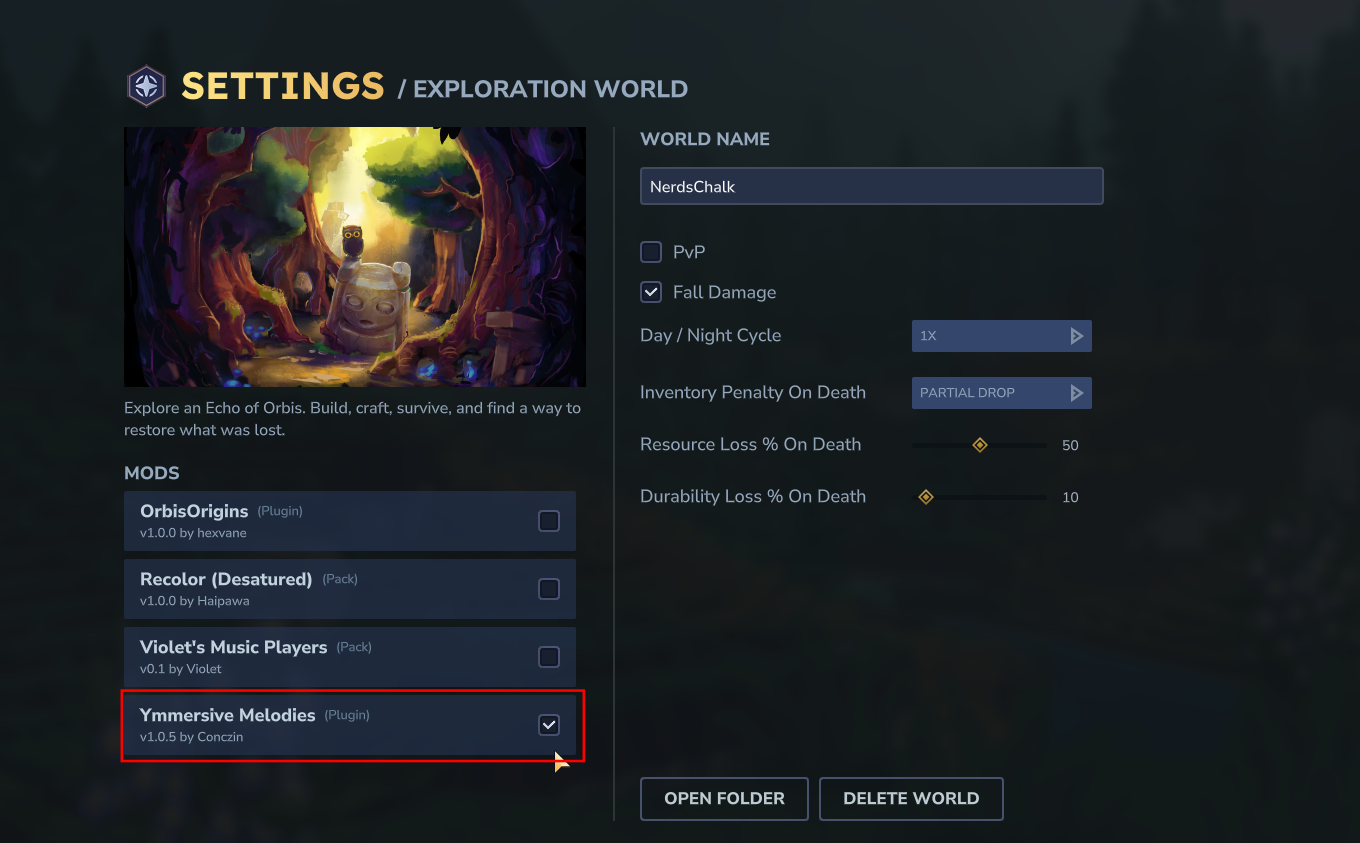
Task: Open the Partial Drop inventory penalty dropdown
Action: click(x=988, y=393)
